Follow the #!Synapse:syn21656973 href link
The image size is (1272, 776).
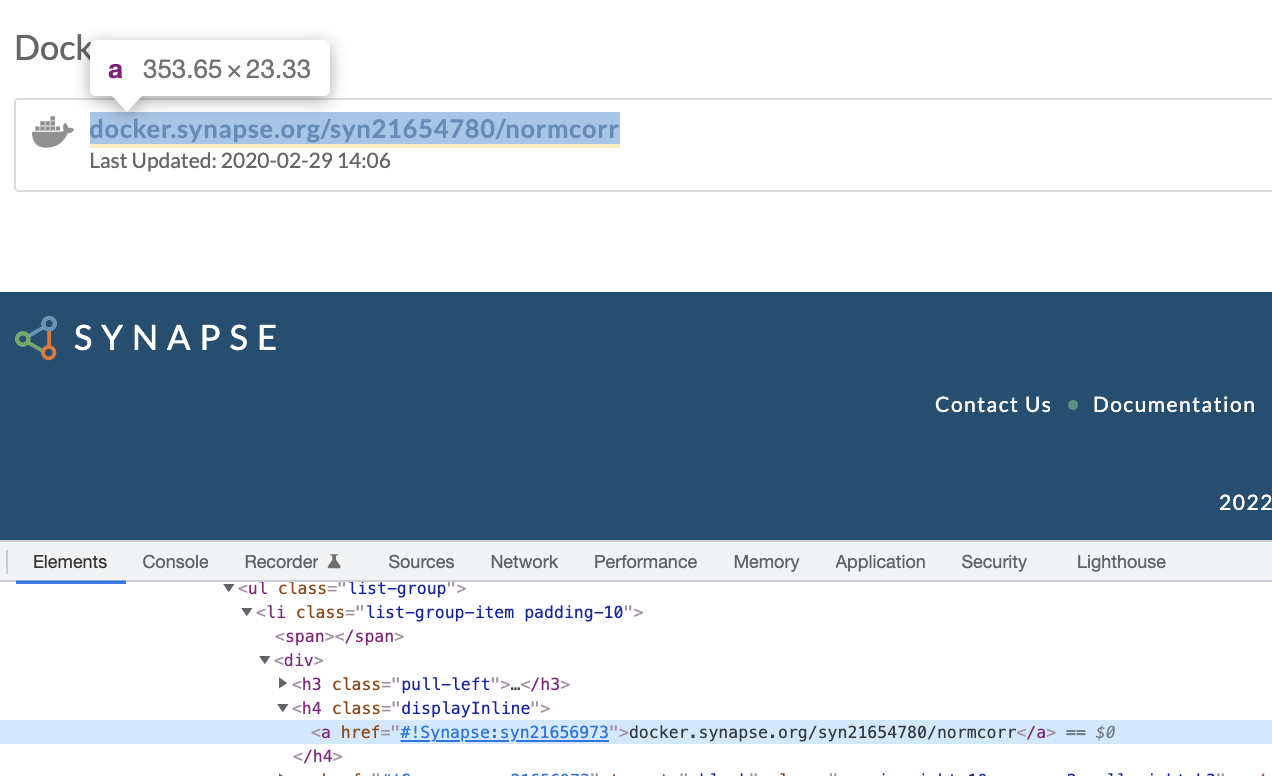504,732
